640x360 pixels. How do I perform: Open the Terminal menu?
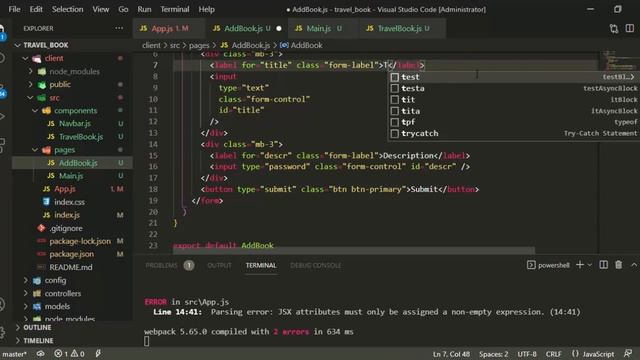174,9
